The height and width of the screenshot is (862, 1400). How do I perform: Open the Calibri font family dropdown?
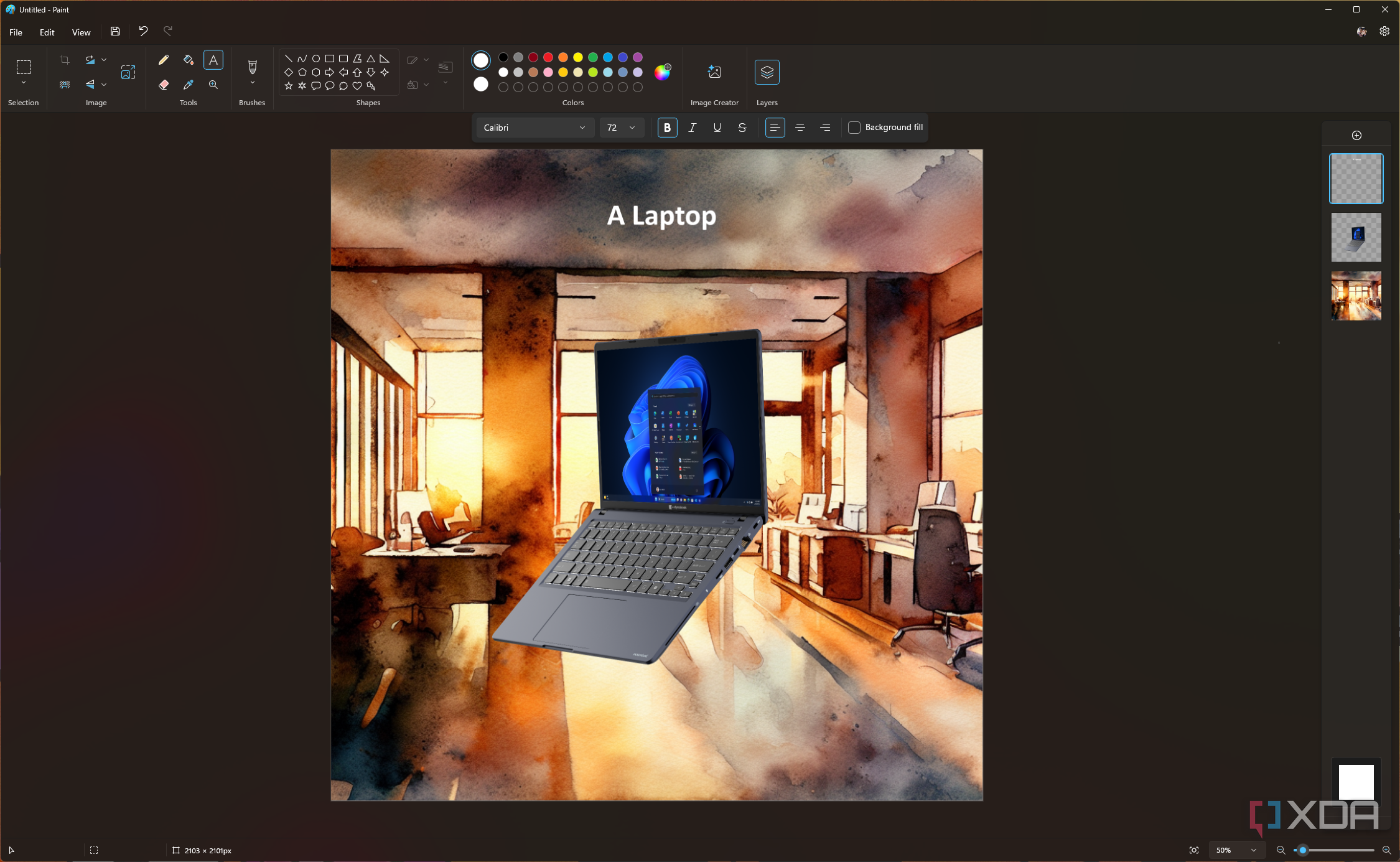coord(535,128)
